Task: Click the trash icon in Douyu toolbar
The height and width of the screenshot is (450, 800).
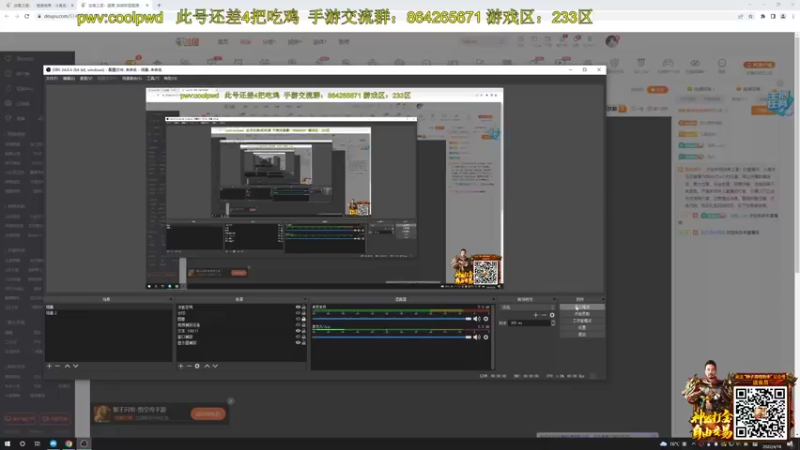Action: pos(641,63)
